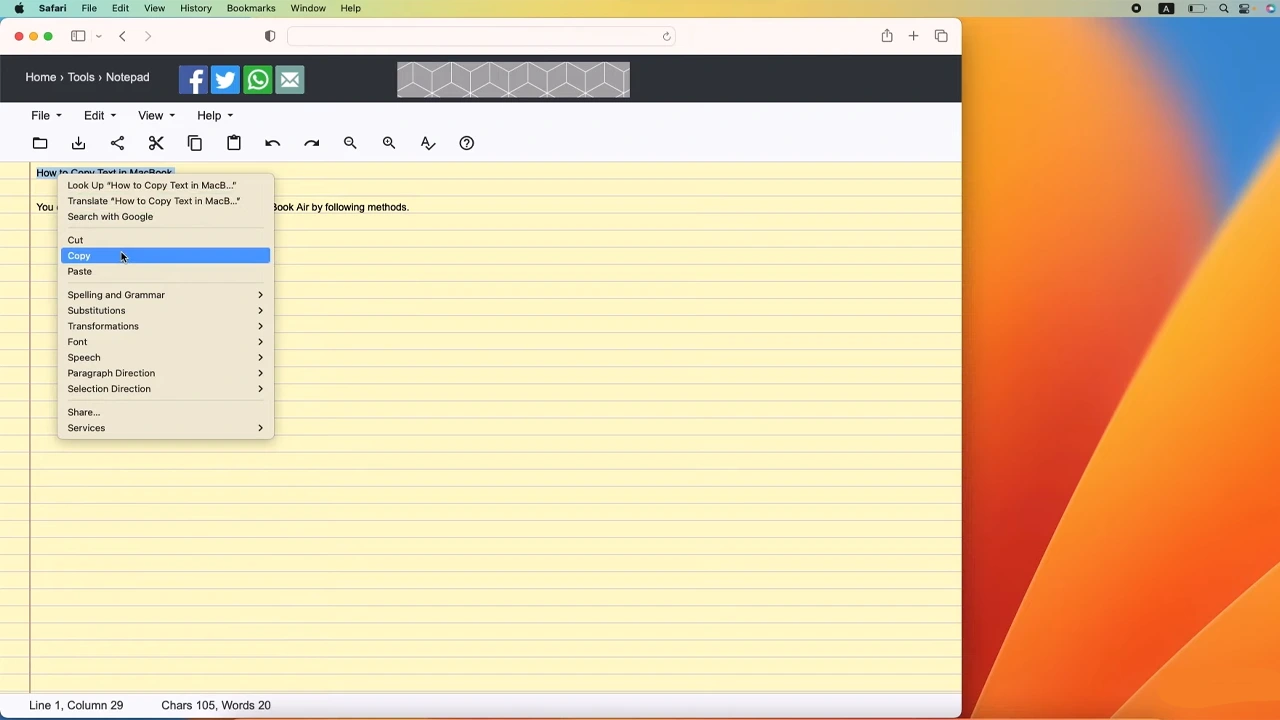1280x720 pixels.
Task: Go to Home breadcrumb link
Action: [41, 77]
